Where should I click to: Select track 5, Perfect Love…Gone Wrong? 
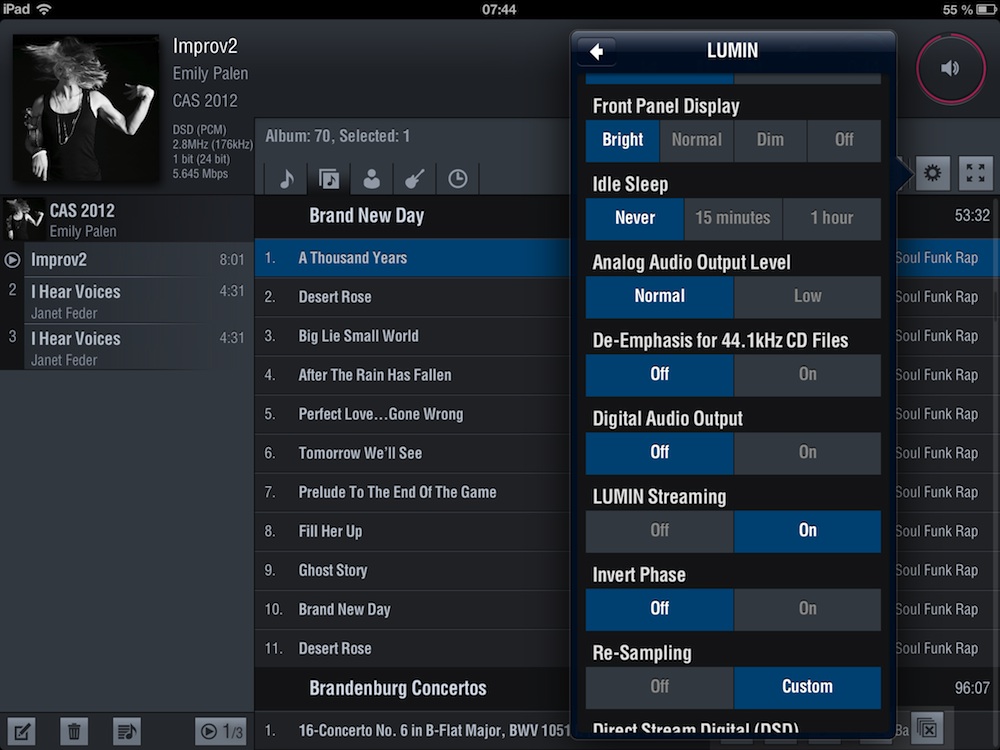pos(412,414)
